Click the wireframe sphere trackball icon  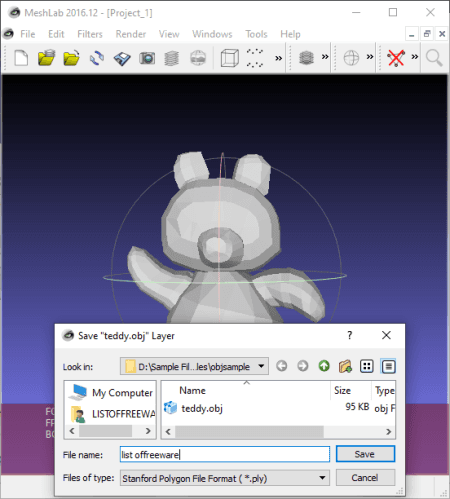point(351,58)
